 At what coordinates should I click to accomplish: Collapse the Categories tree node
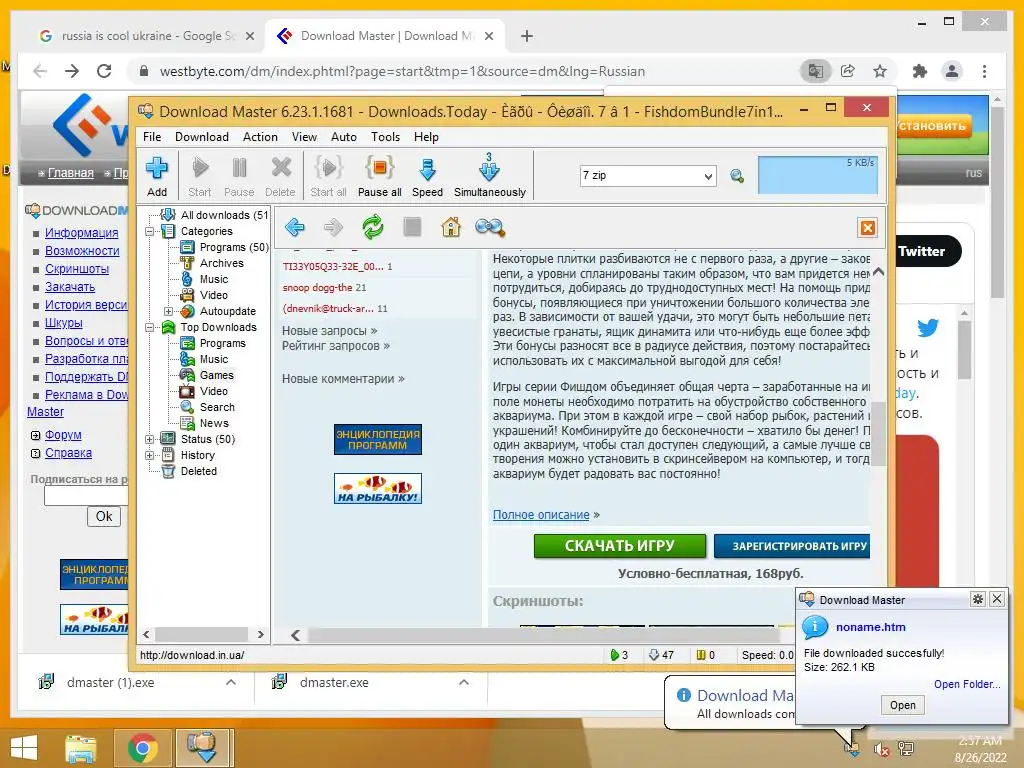coord(150,231)
